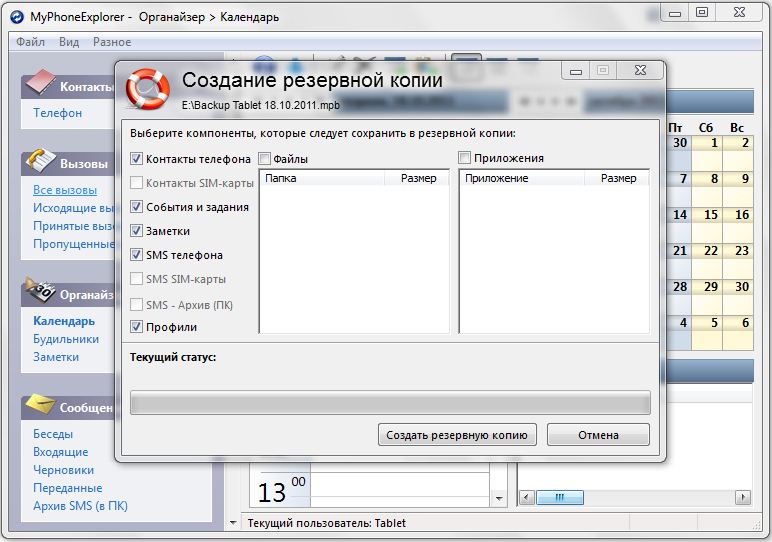Screen dimensions: 772x542
Task: Click the day view scroll down arrow
Action: pyautogui.click(x=499, y=499)
